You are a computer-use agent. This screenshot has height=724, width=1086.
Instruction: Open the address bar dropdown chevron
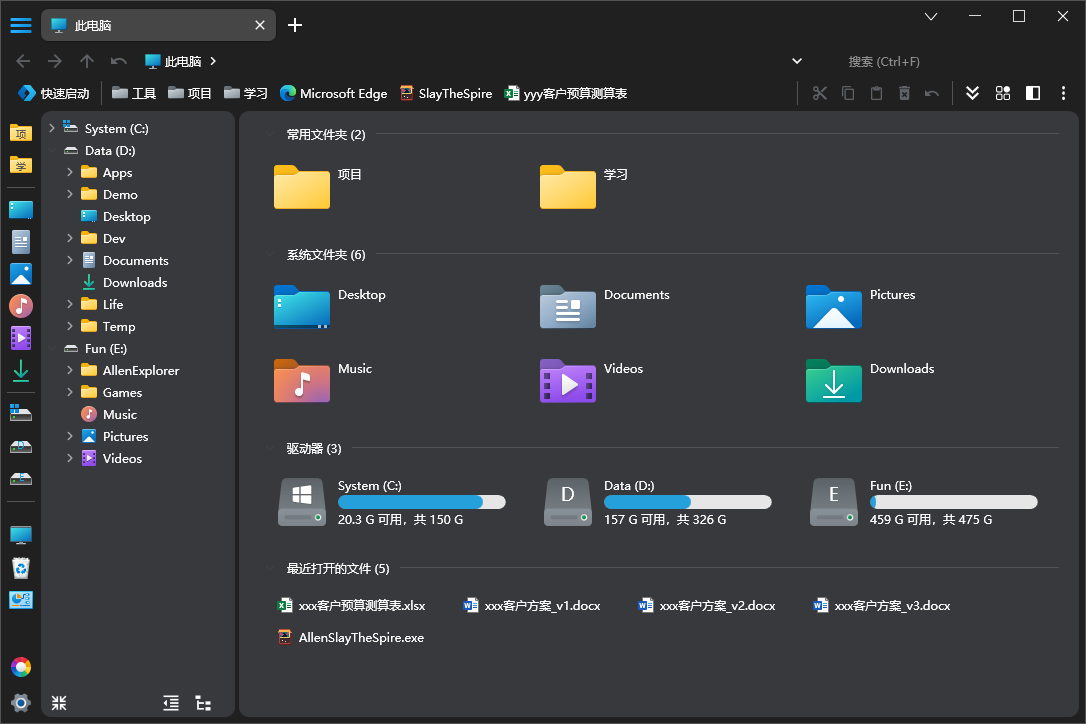point(797,61)
